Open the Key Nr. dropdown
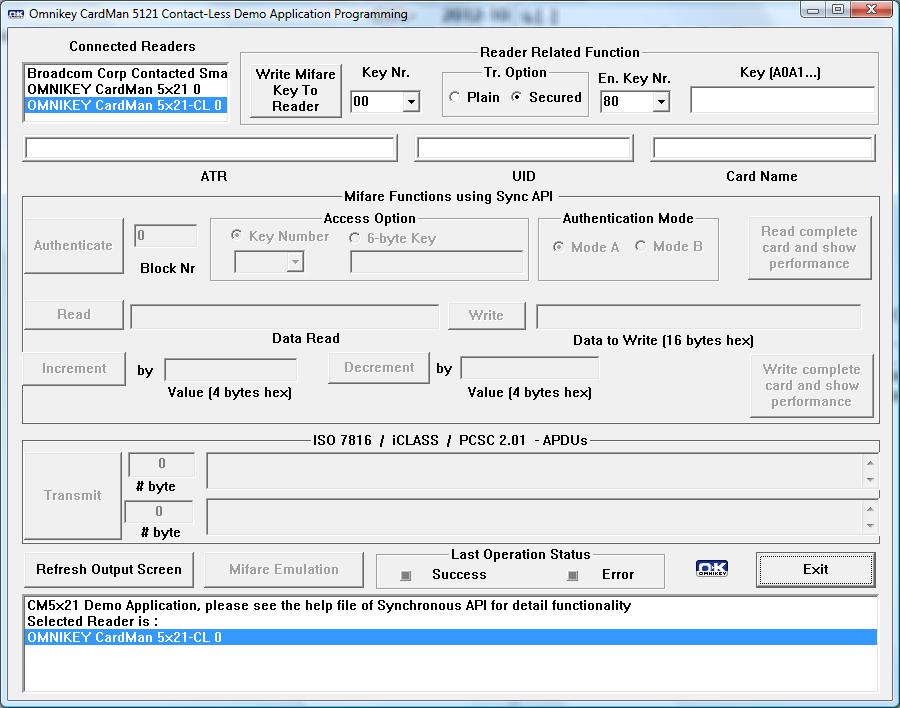The image size is (900, 708). [411, 102]
